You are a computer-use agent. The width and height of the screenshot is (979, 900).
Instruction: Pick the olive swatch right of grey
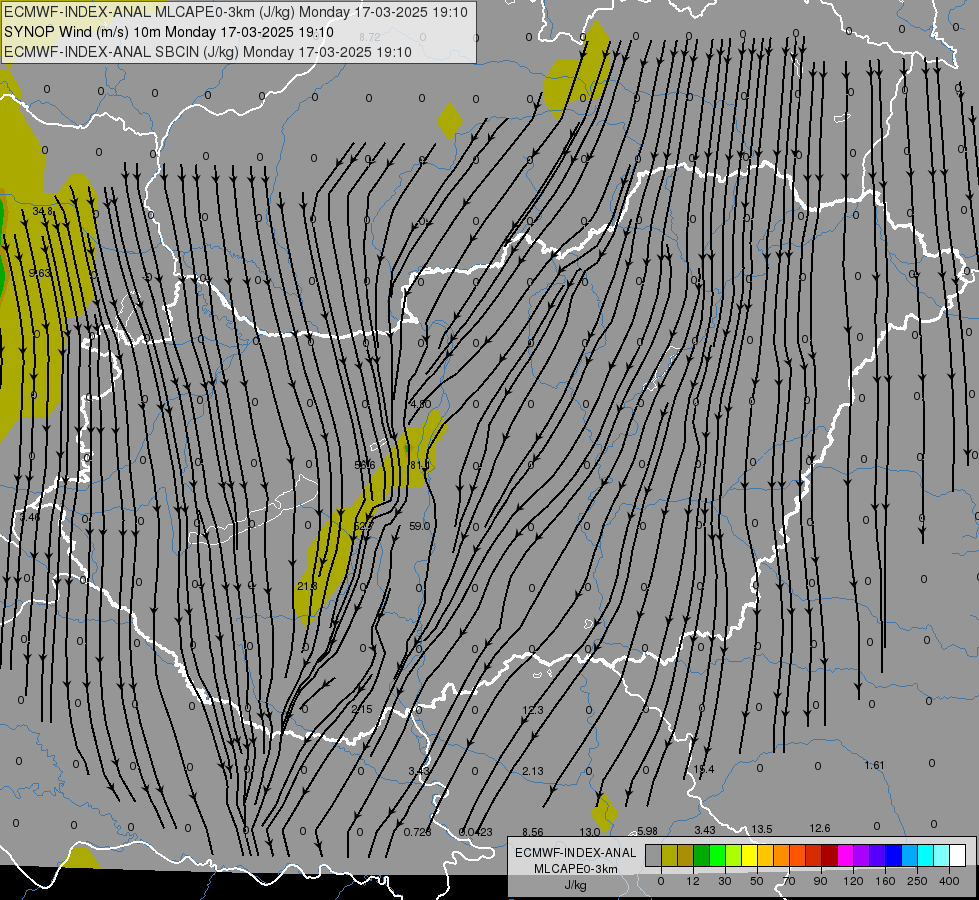coord(669,856)
